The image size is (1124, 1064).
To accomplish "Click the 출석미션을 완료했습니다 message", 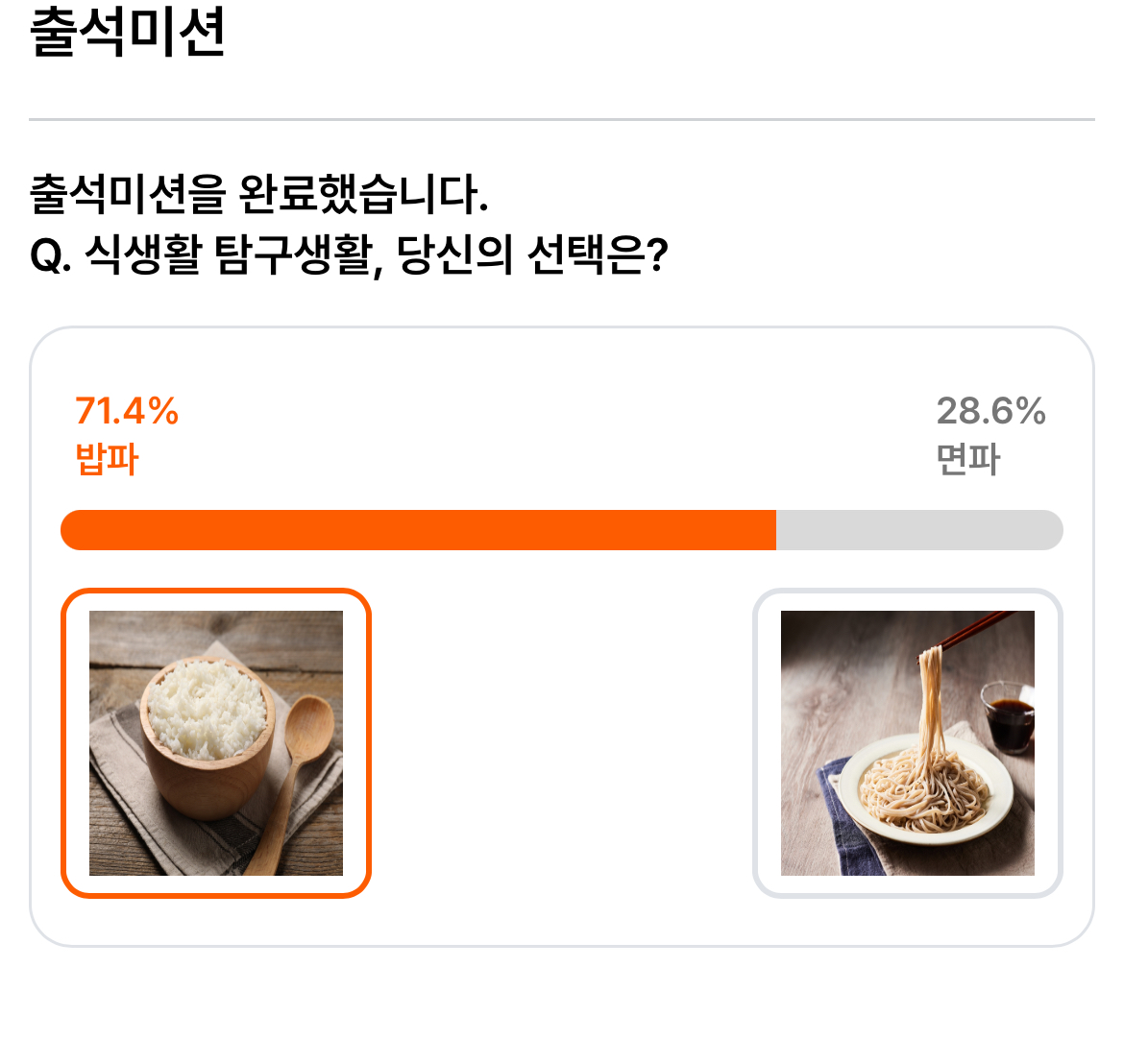I will [258, 194].
